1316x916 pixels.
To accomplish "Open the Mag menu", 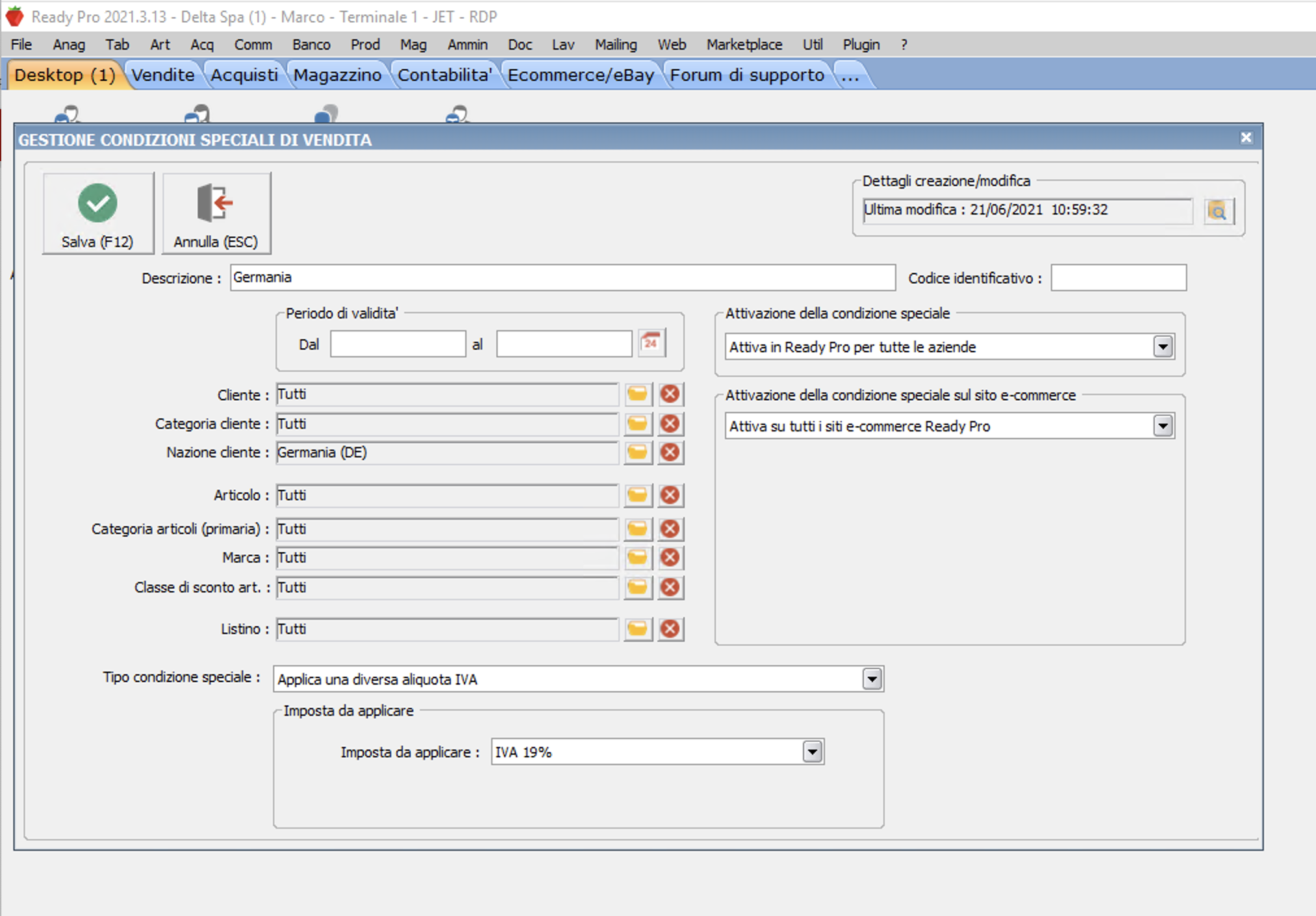I will [413, 45].
